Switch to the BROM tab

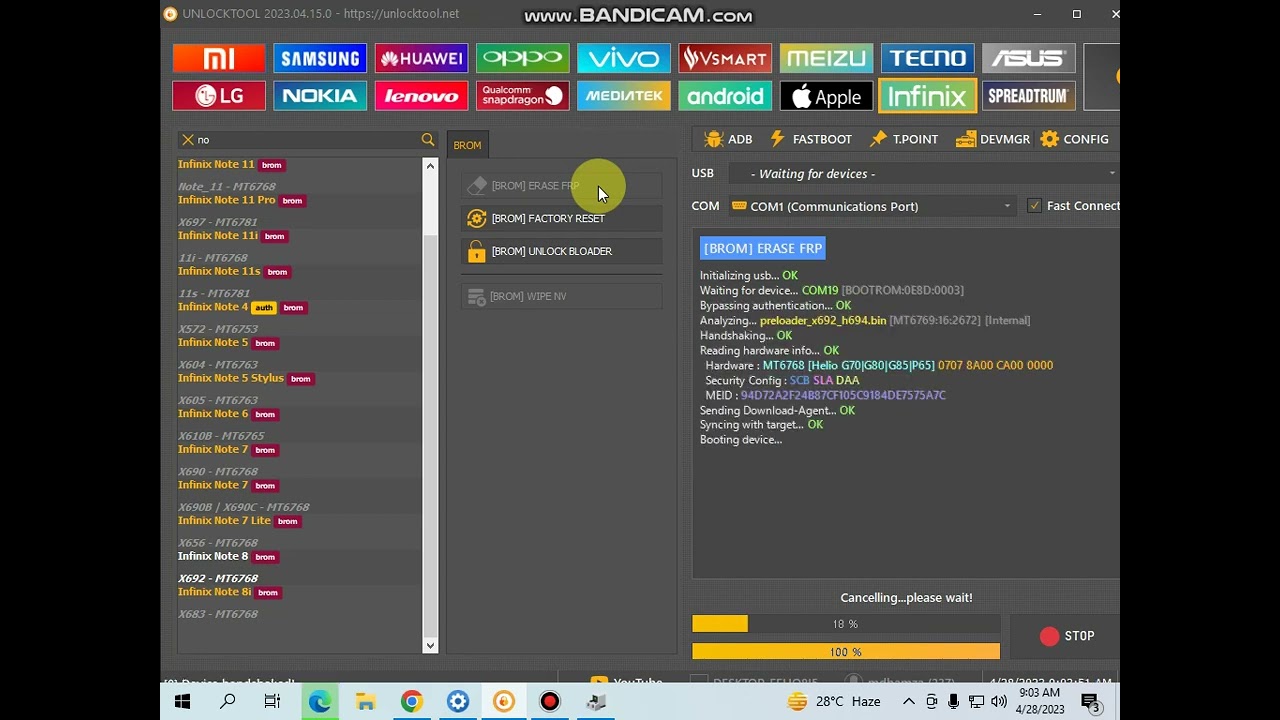click(x=467, y=145)
